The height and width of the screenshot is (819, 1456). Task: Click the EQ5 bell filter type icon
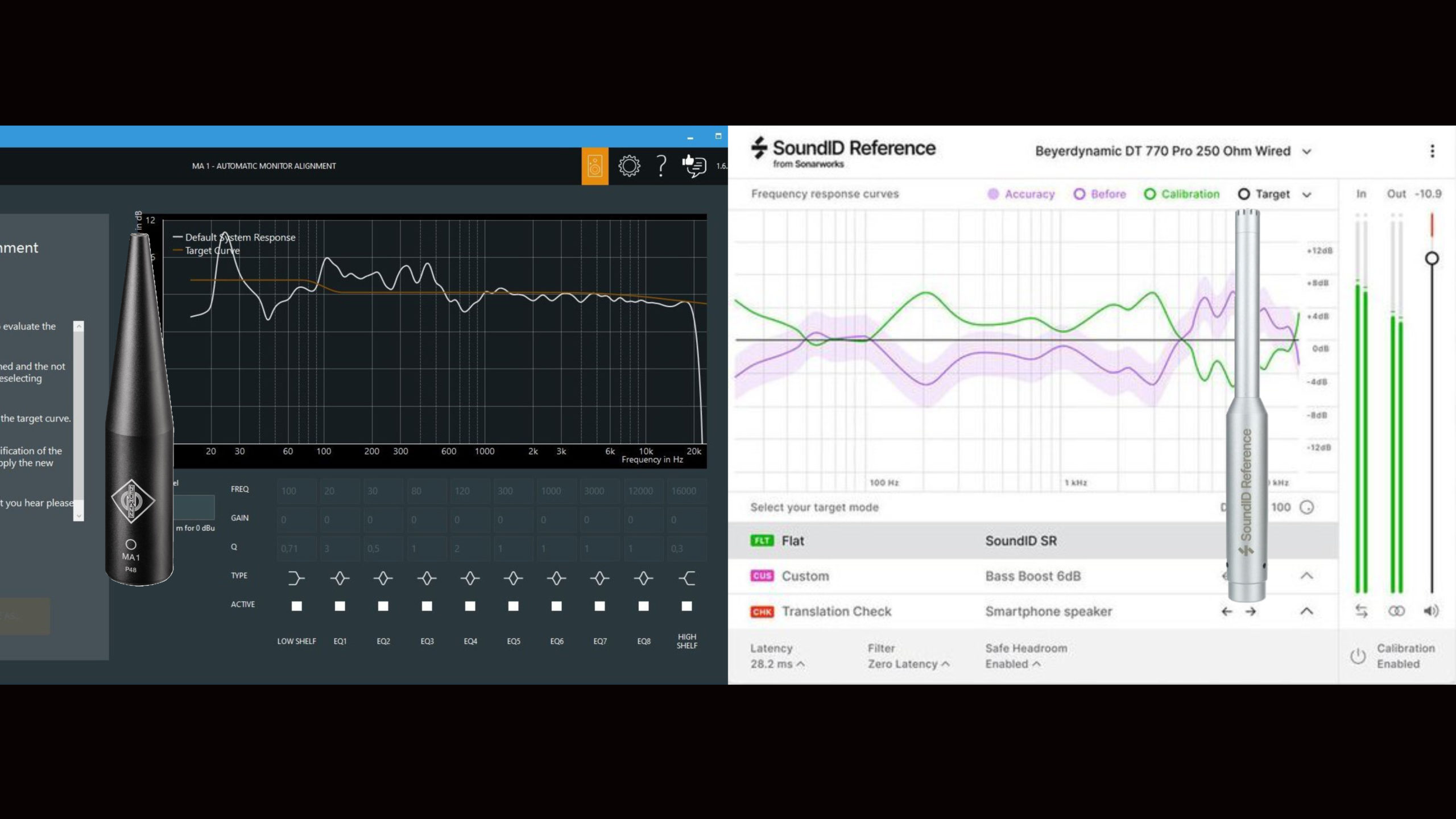pyautogui.click(x=513, y=578)
